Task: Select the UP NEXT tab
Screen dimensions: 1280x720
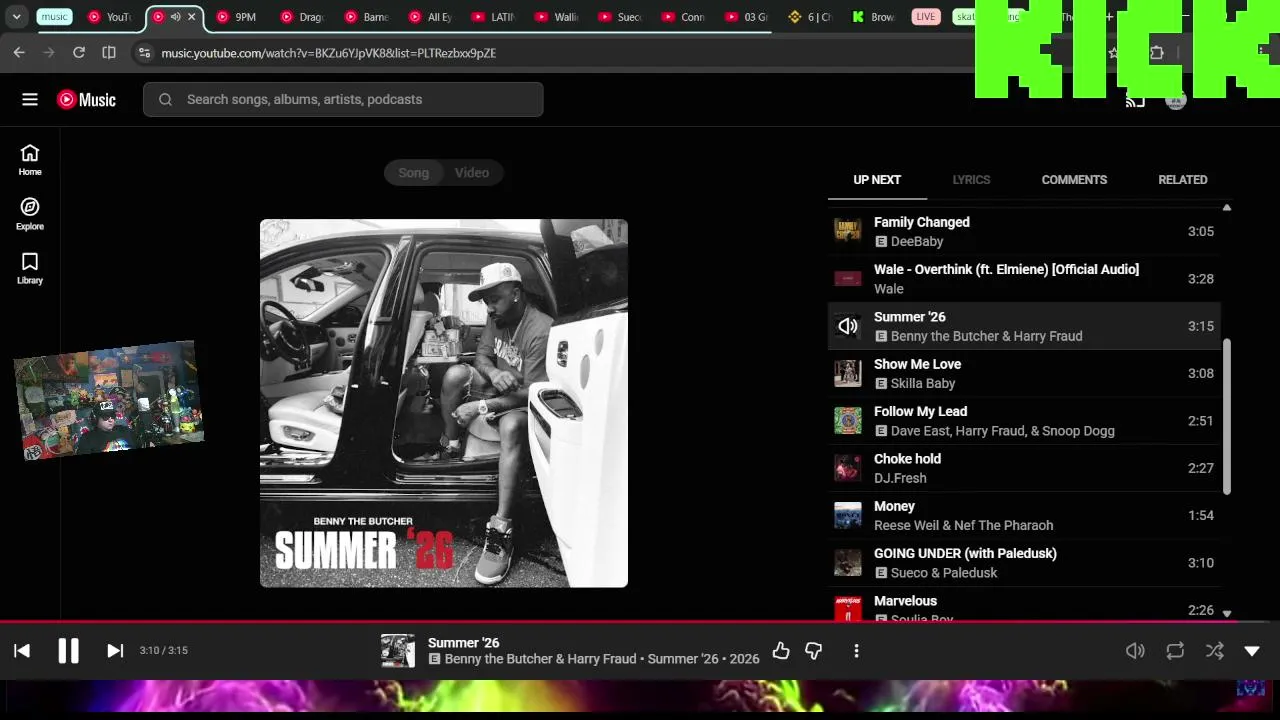Action: coord(877,180)
